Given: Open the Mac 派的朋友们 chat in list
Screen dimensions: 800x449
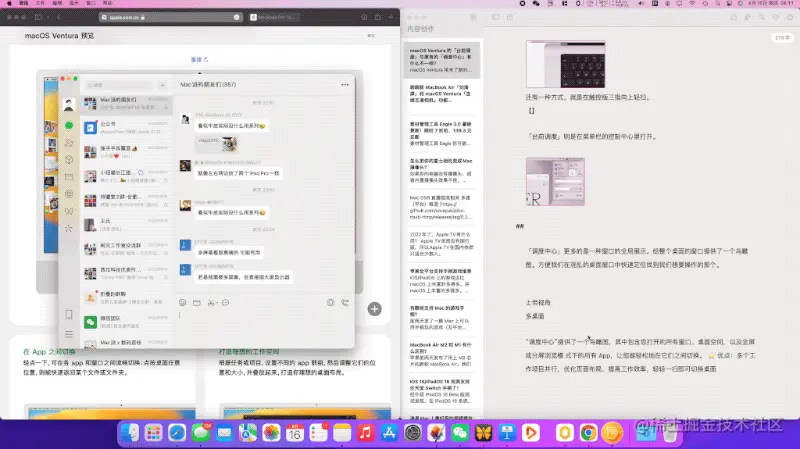Looking at the screenshot, I should pos(127,104).
